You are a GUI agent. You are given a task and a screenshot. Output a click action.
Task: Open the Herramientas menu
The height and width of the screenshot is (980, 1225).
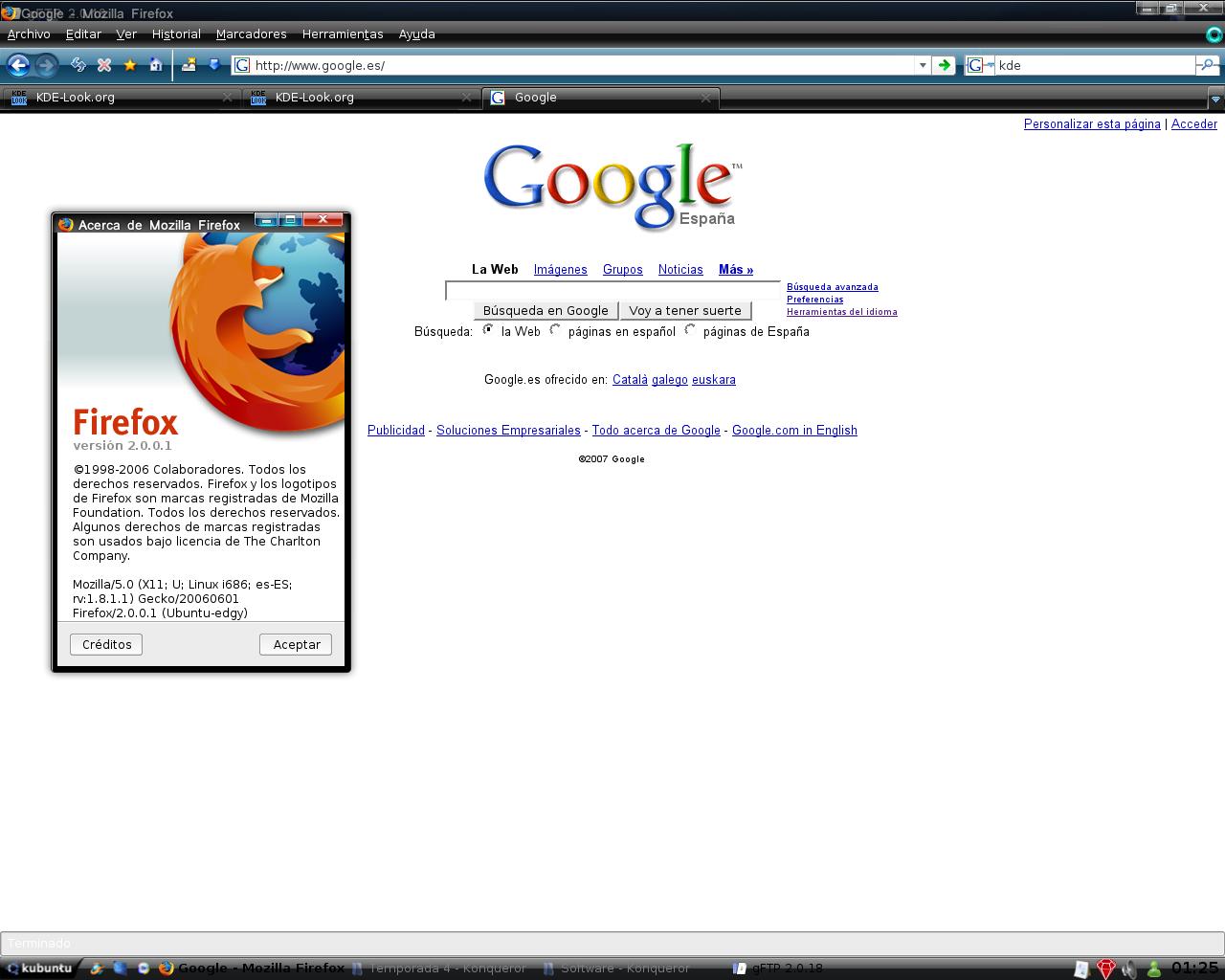click(343, 33)
